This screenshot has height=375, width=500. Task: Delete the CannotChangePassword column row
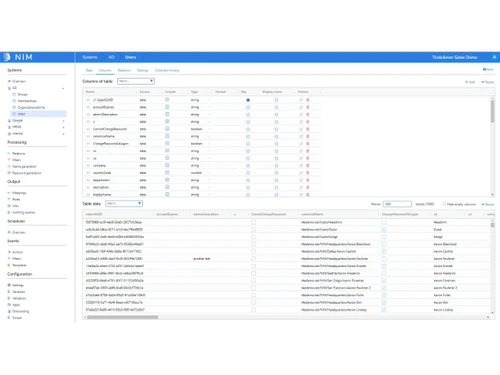[x=308, y=129]
